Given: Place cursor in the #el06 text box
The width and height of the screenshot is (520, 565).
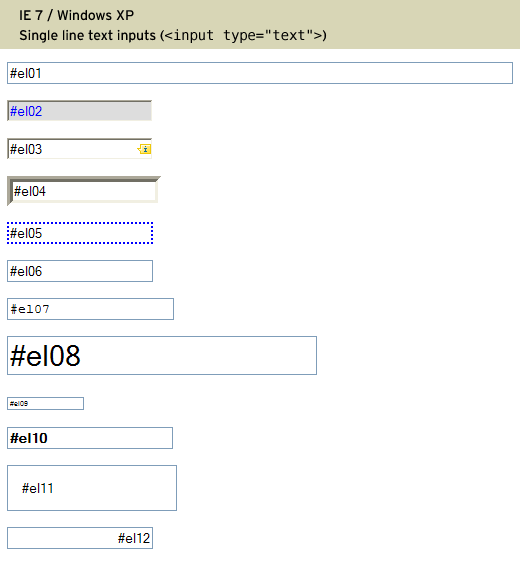Looking at the screenshot, I should click(80, 271).
